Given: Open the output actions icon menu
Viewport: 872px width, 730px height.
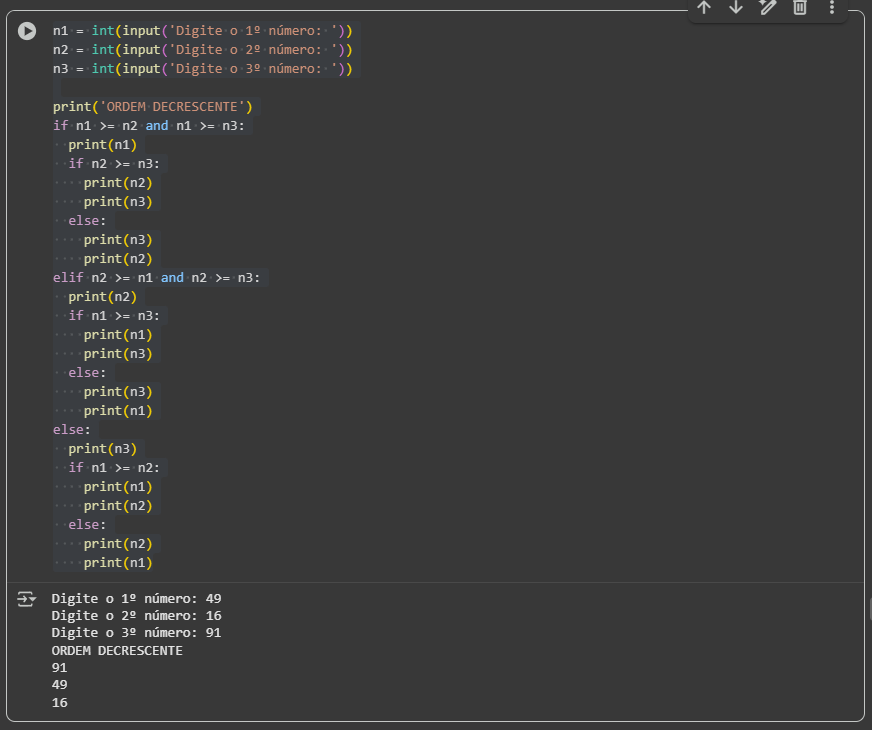Looking at the screenshot, I should [x=27, y=599].
